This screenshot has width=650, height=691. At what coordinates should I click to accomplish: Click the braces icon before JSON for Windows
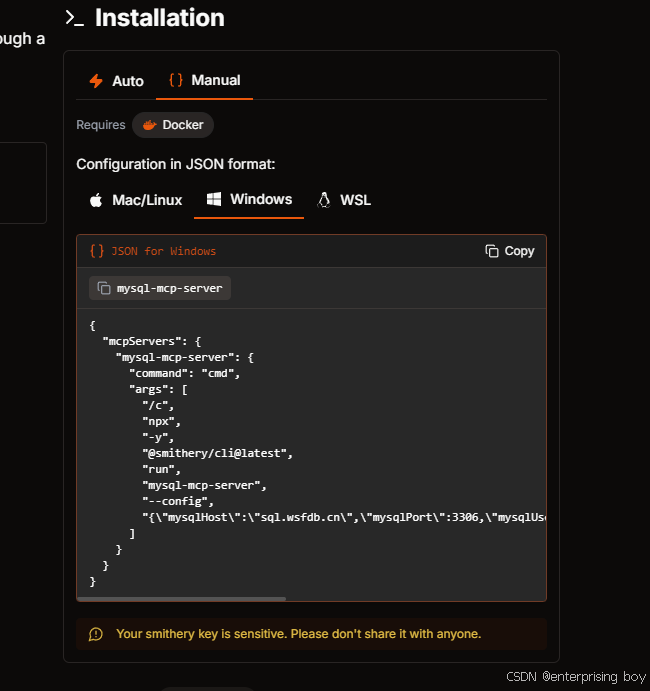click(x=97, y=251)
